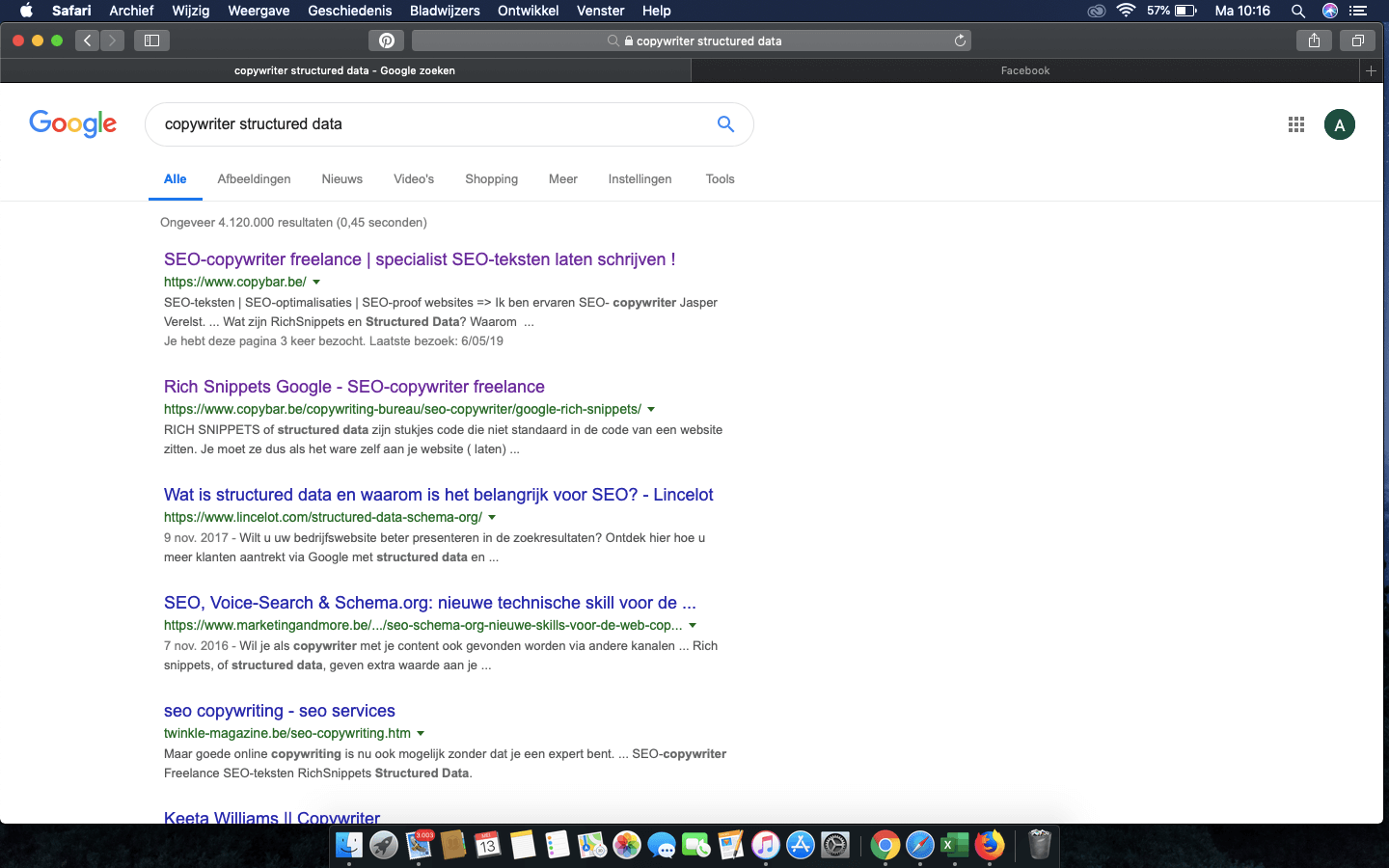Expand arrow next to twinkle-magazine.be URL

[421, 734]
